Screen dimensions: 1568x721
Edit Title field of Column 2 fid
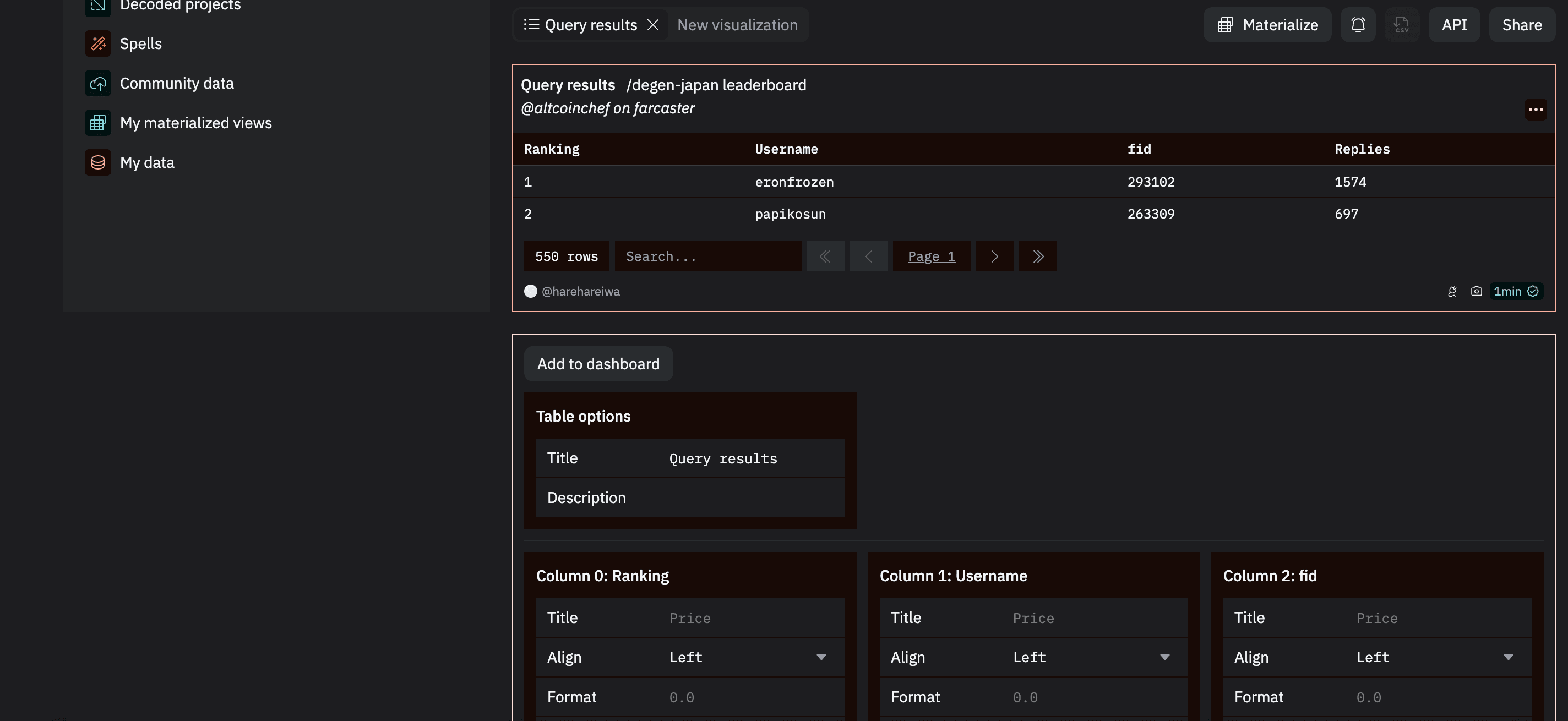coord(1439,618)
